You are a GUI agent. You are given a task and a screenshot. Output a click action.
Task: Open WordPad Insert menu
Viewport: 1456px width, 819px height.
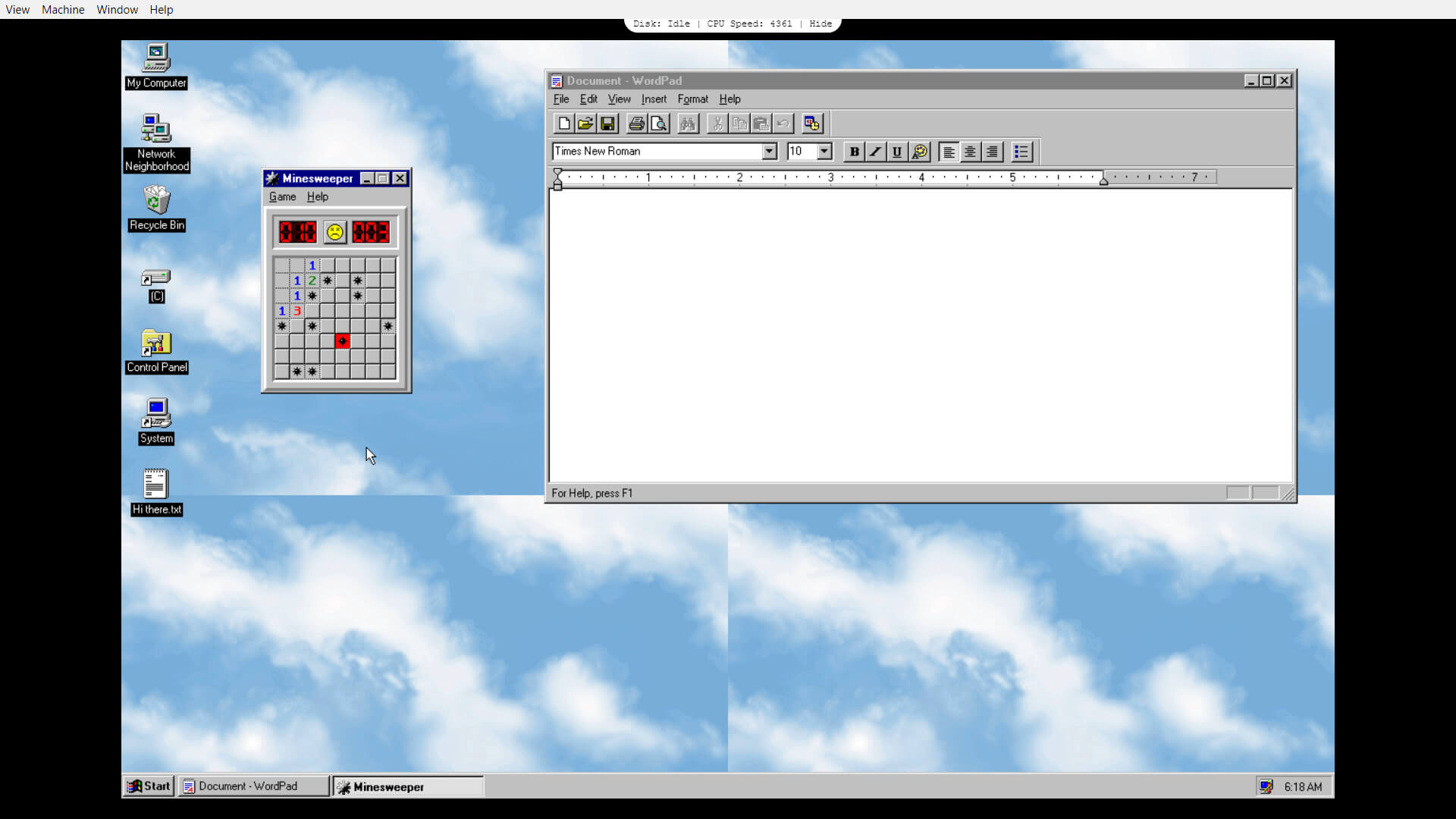click(x=654, y=99)
